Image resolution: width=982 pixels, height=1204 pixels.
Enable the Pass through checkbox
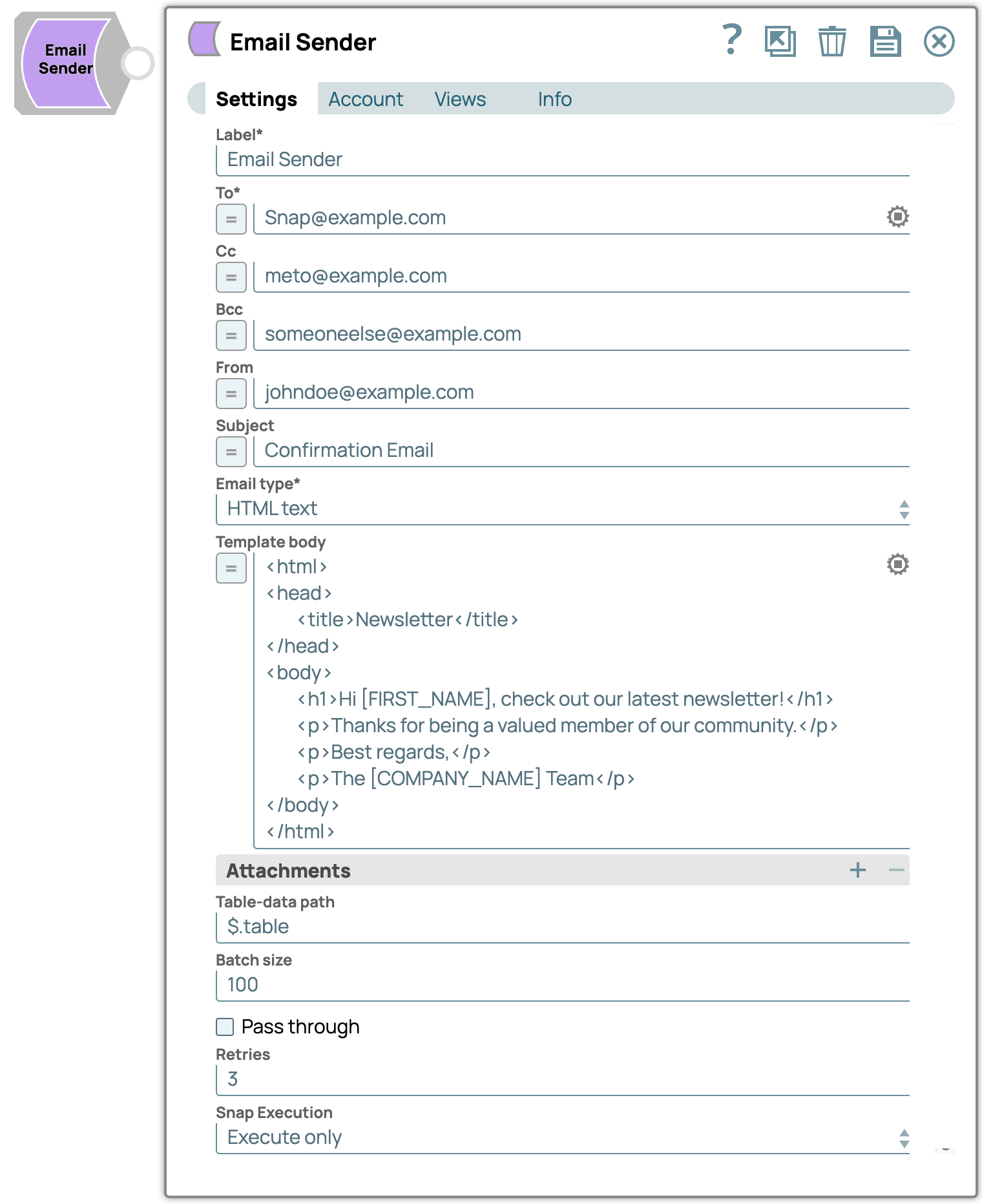pyautogui.click(x=225, y=1026)
